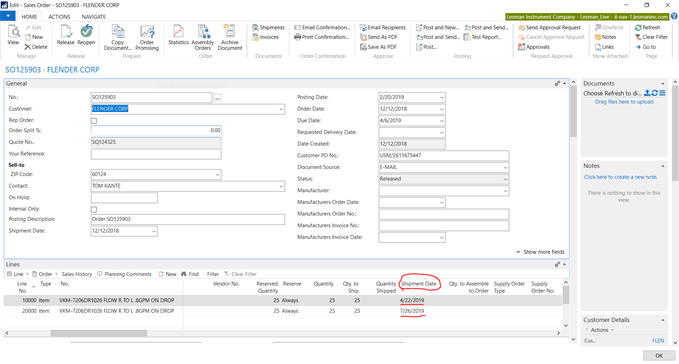Open the Shipment Date header field dropdown

click(x=154, y=231)
